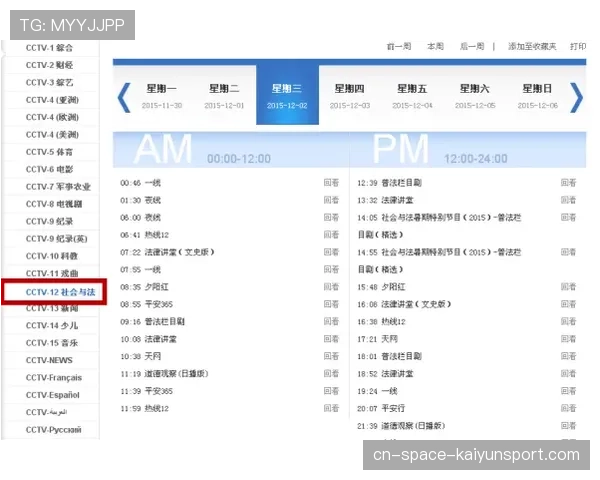Select program text 10:08 法律讲堂
600x480 pixels.
[x=148, y=339]
